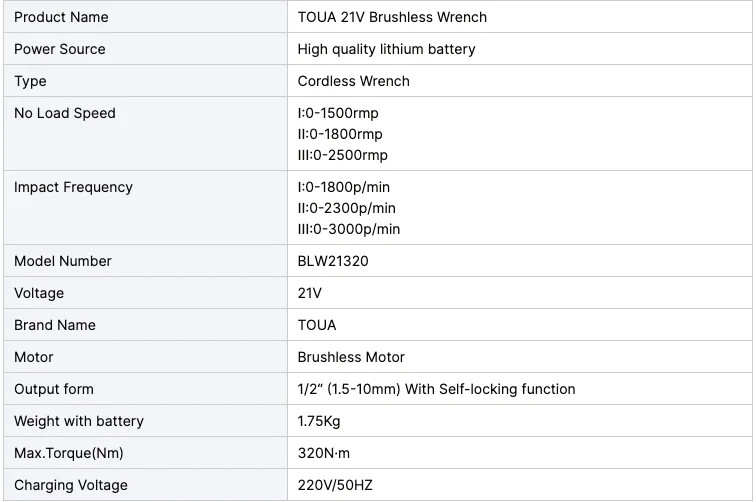
Task: Click the 1.75Kg weight value
Action: click(x=319, y=421)
